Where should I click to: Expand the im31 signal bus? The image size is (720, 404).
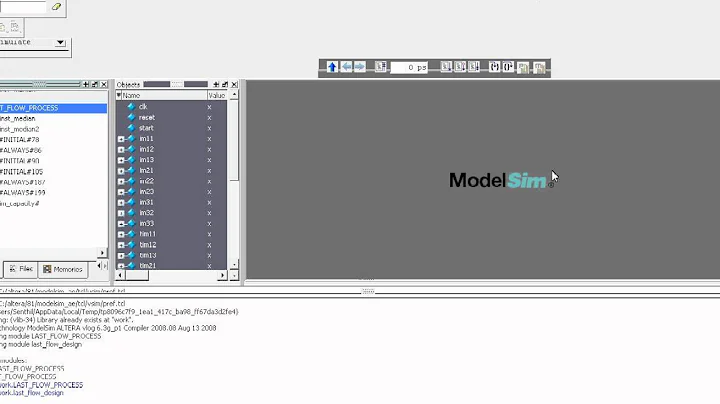click(x=121, y=202)
